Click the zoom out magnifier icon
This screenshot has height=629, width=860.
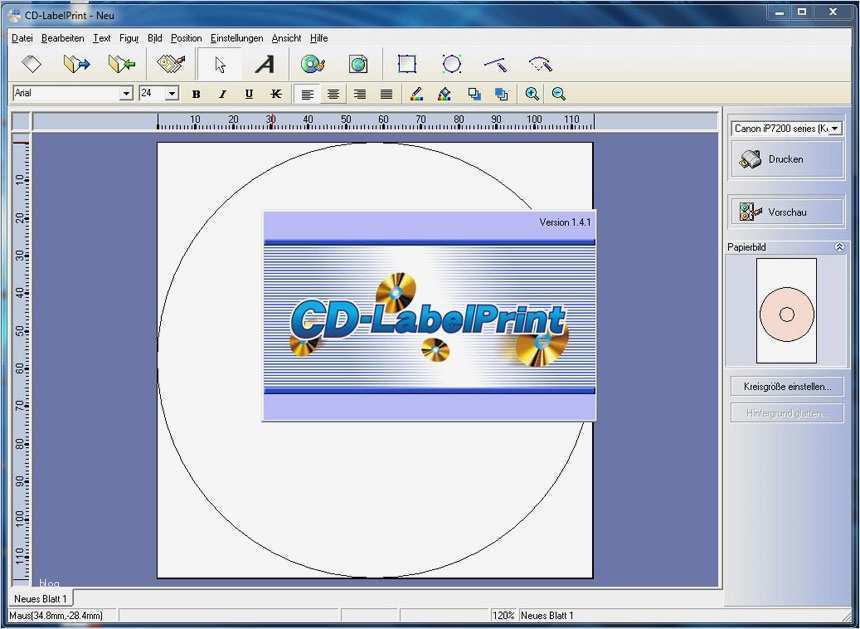pyautogui.click(x=559, y=93)
